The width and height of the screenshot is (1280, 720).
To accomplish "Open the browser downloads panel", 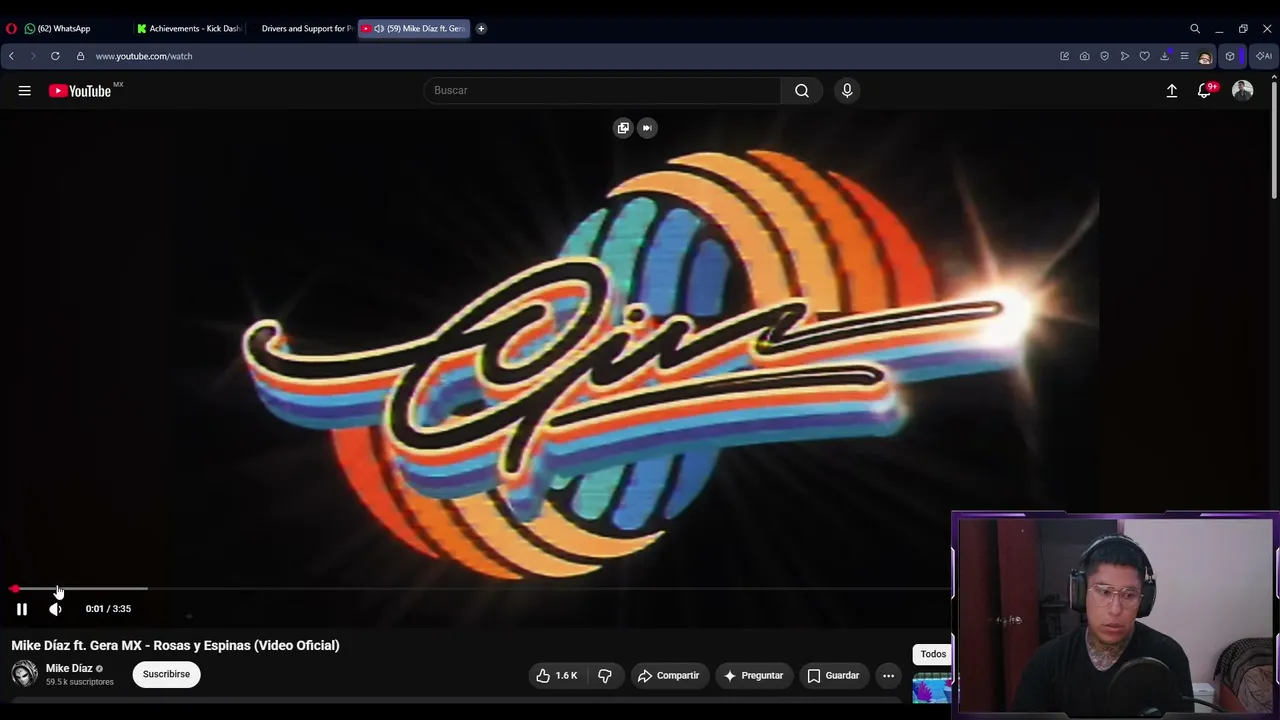I will click(1164, 56).
